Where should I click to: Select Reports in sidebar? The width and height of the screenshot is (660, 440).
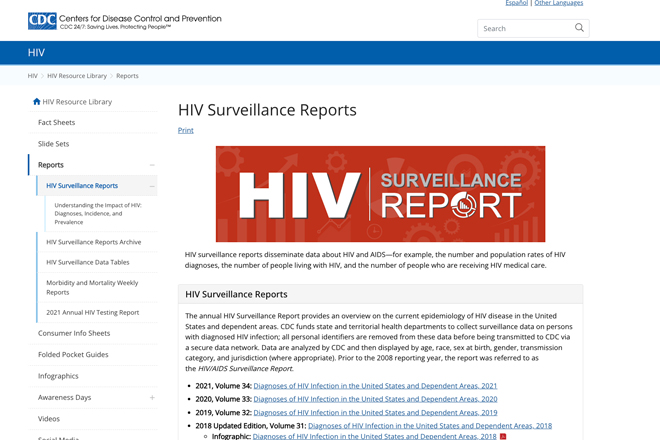51,165
